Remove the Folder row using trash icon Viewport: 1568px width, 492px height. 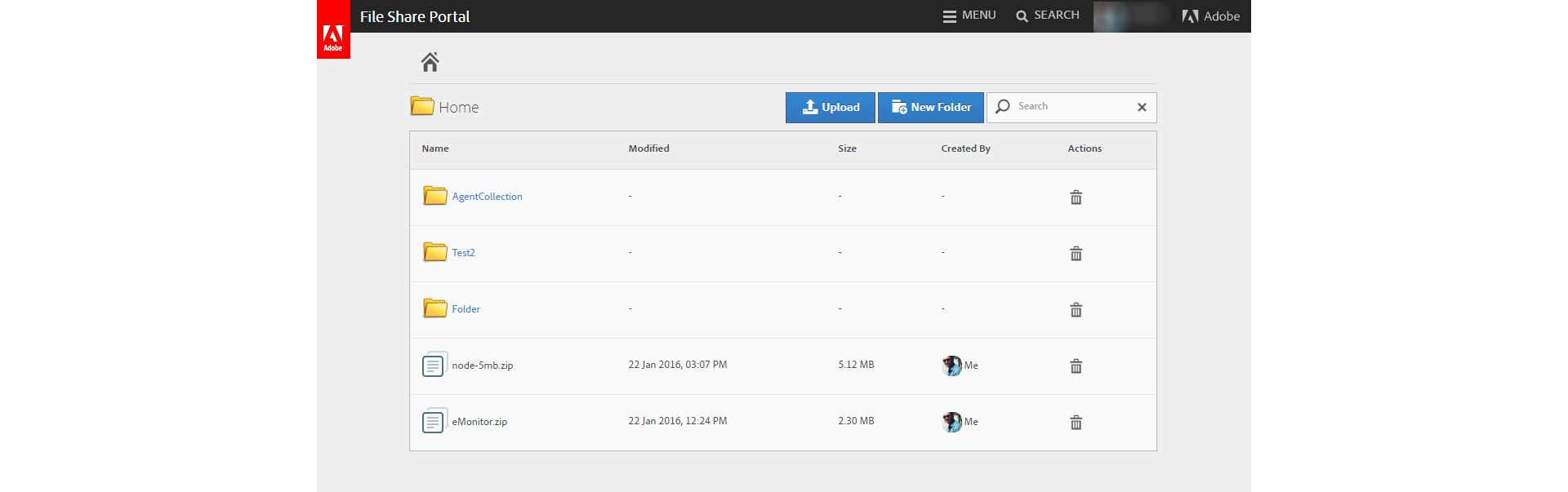[1076, 310]
